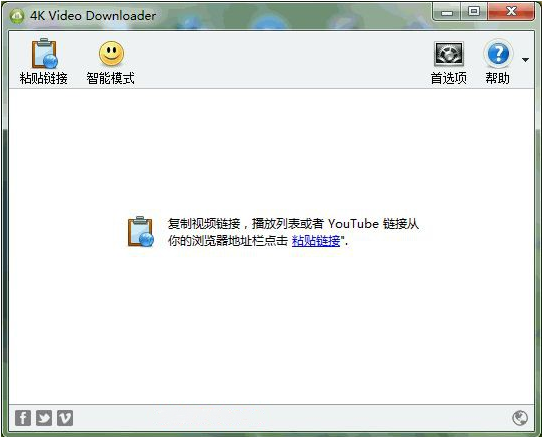Click the 4K Video Downloader app icon in title bar
Screen dimensions: 543x437
[16, 16]
